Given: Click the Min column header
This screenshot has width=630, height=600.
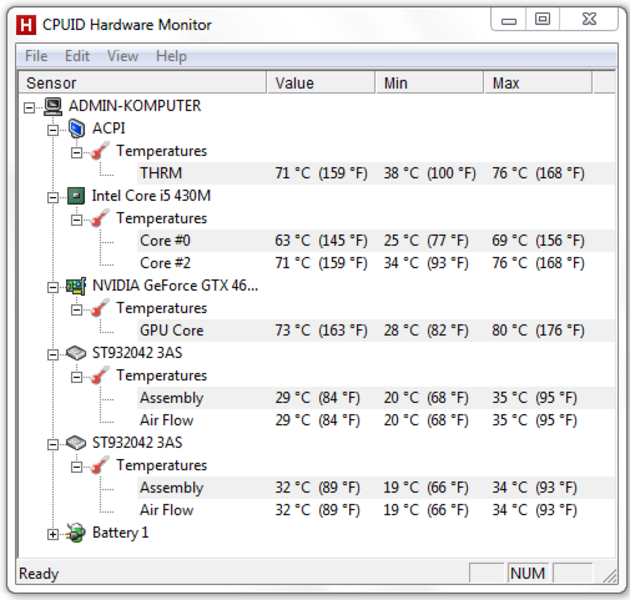Looking at the screenshot, I should click(x=430, y=83).
